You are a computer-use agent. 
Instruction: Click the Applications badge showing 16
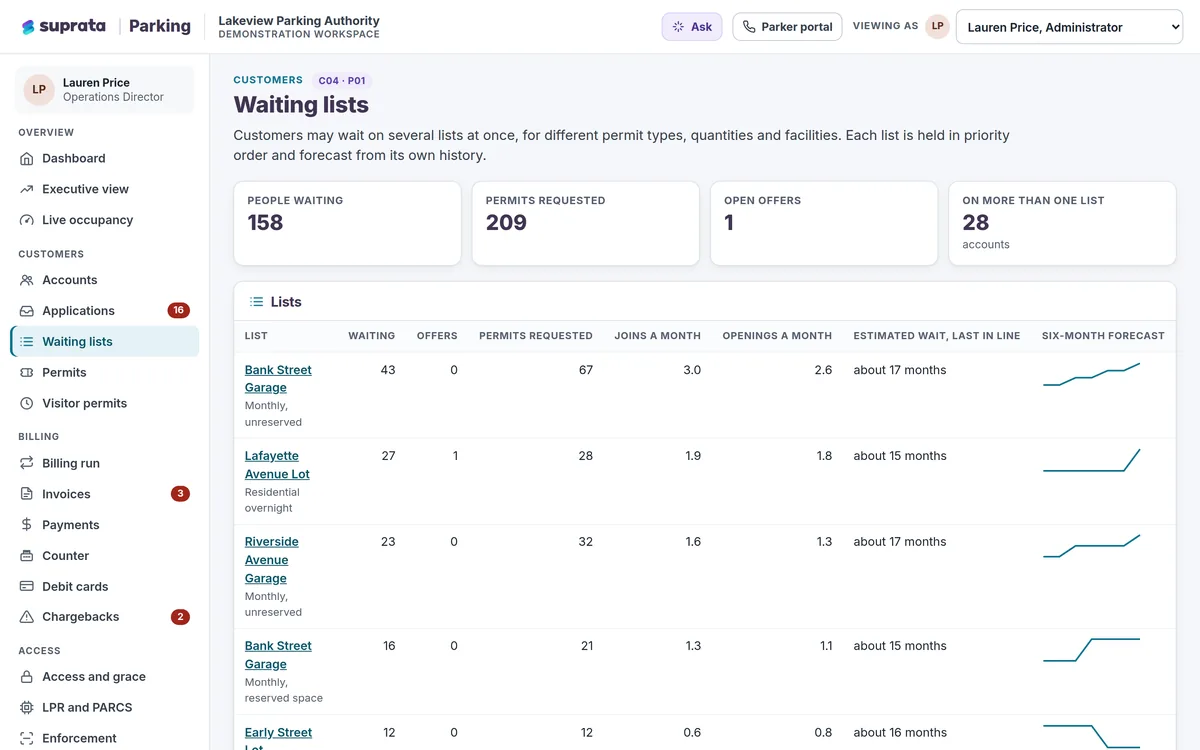click(179, 311)
